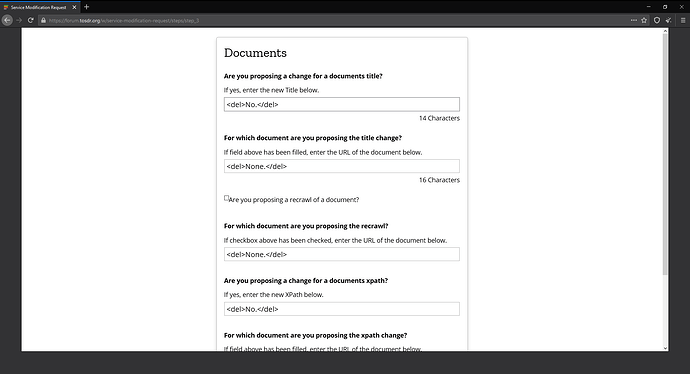This screenshot has height=374, width=690.
Task: Bookmark this page with the star
Action: (644, 20)
